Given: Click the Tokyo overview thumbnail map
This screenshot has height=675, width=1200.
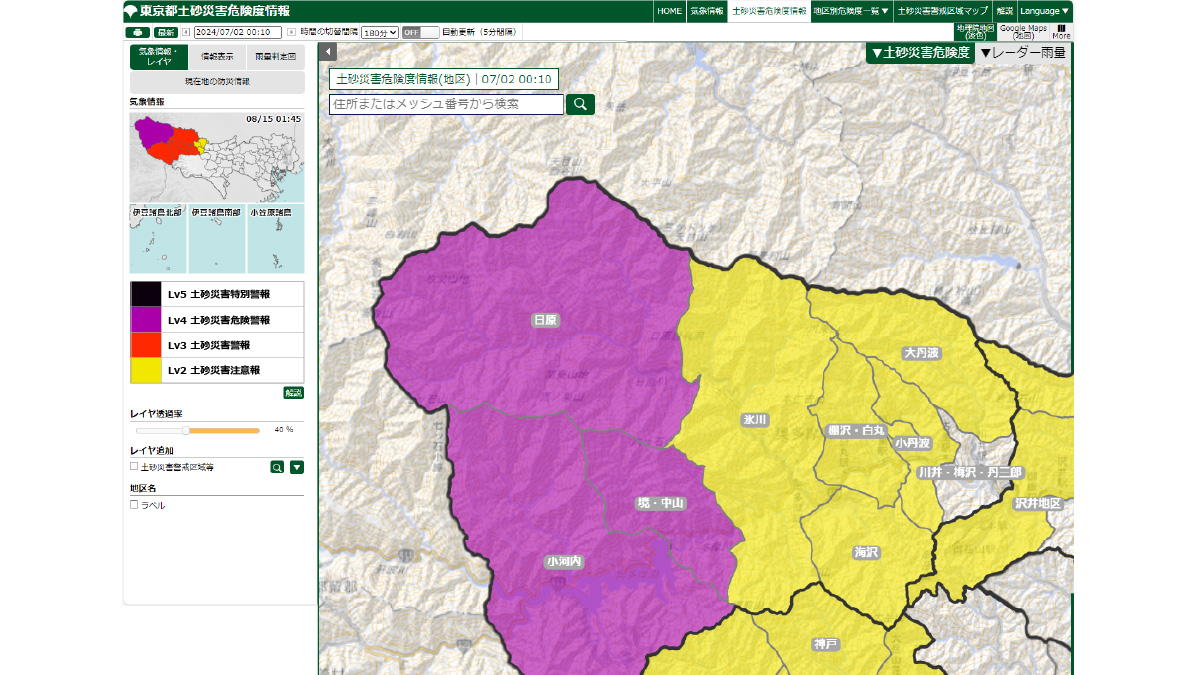Looking at the screenshot, I should pyautogui.click(x=217, y=159).
